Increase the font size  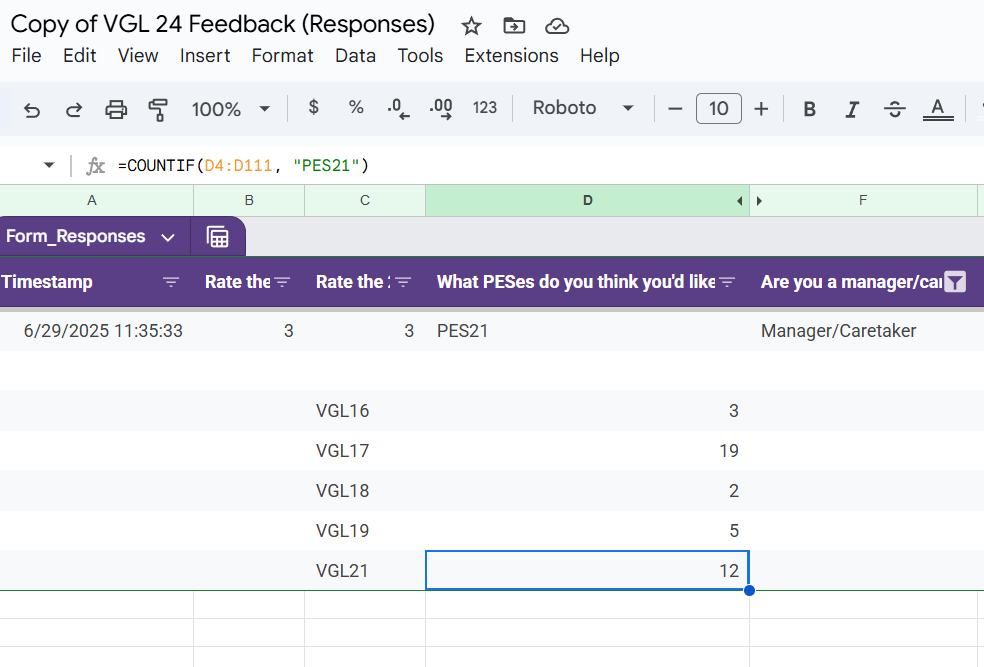click(761, 109)
